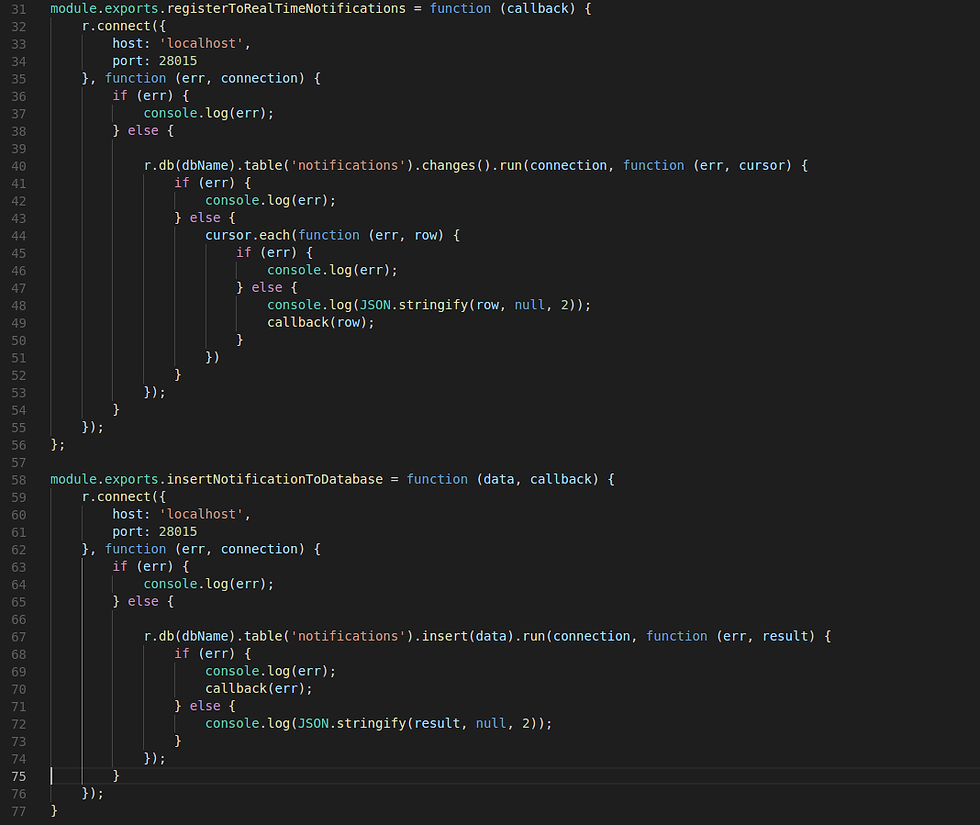Click 'localhost' string on line 60
This screenshot has height=825, width=980.
(x=201, y=514)
